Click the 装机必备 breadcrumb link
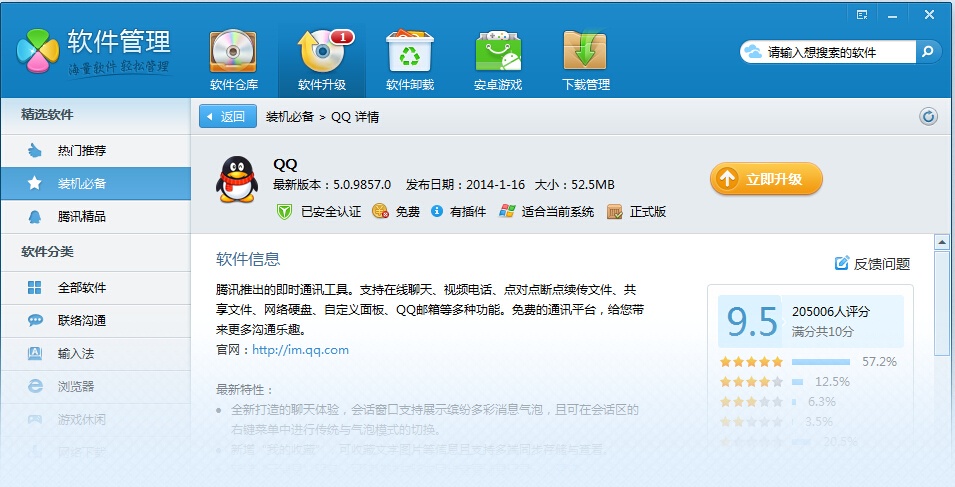This screenshot has height=487, width=955. point(289,117)
